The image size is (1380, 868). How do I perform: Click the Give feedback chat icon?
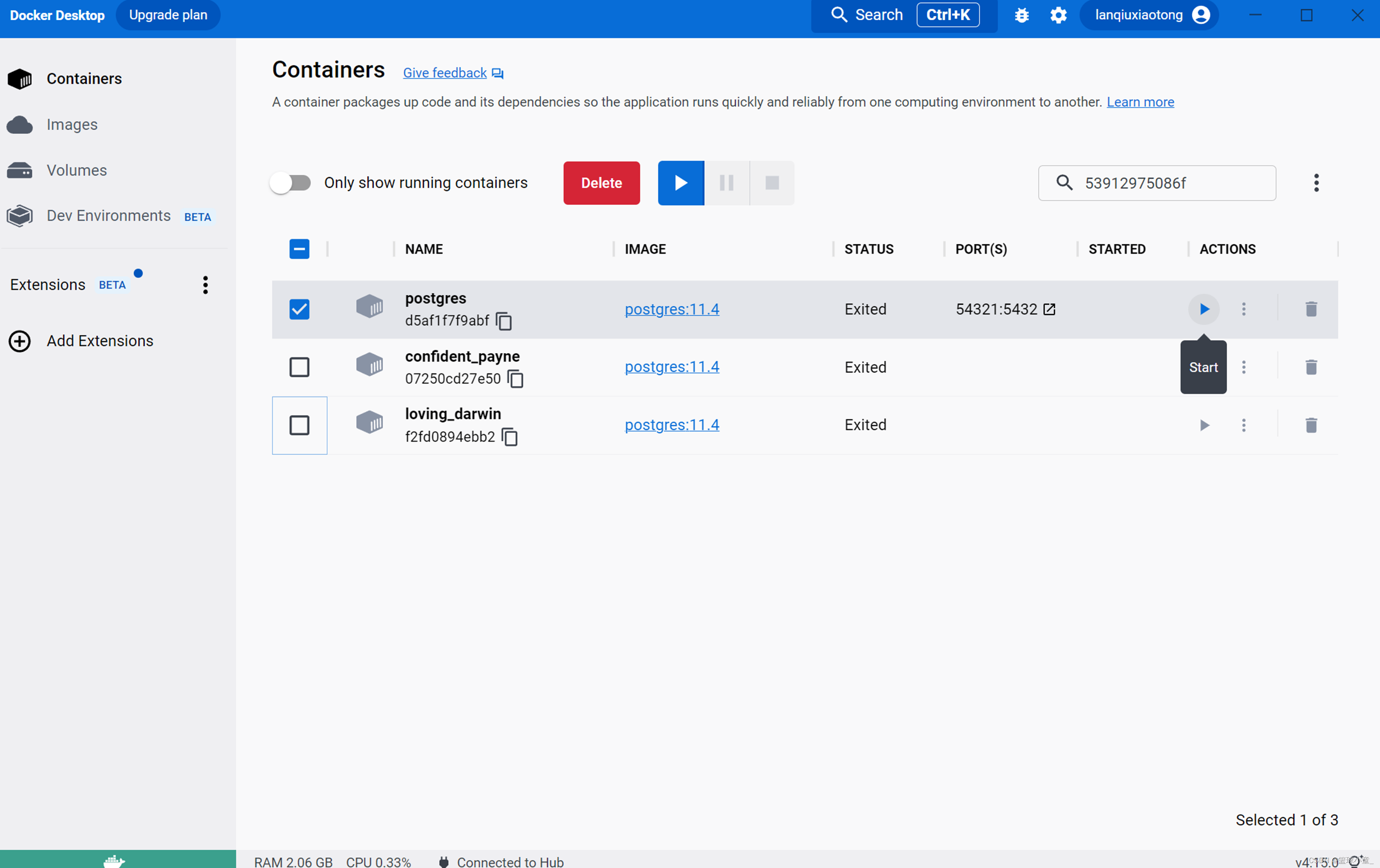pos(498,74)
